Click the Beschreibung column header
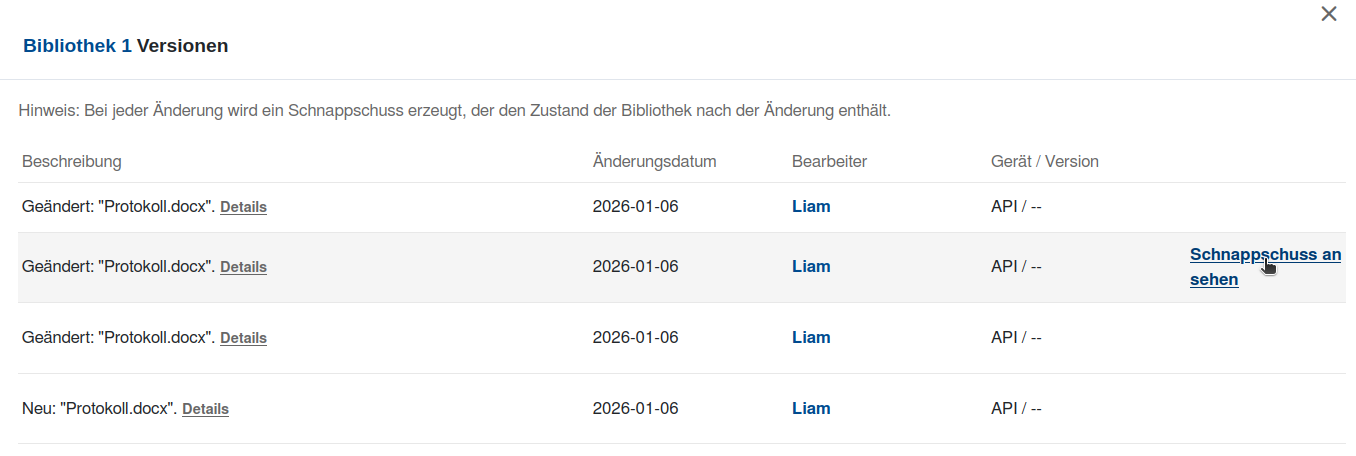Viewport: 1356px width, 456px height. click(x=72, y=161)
